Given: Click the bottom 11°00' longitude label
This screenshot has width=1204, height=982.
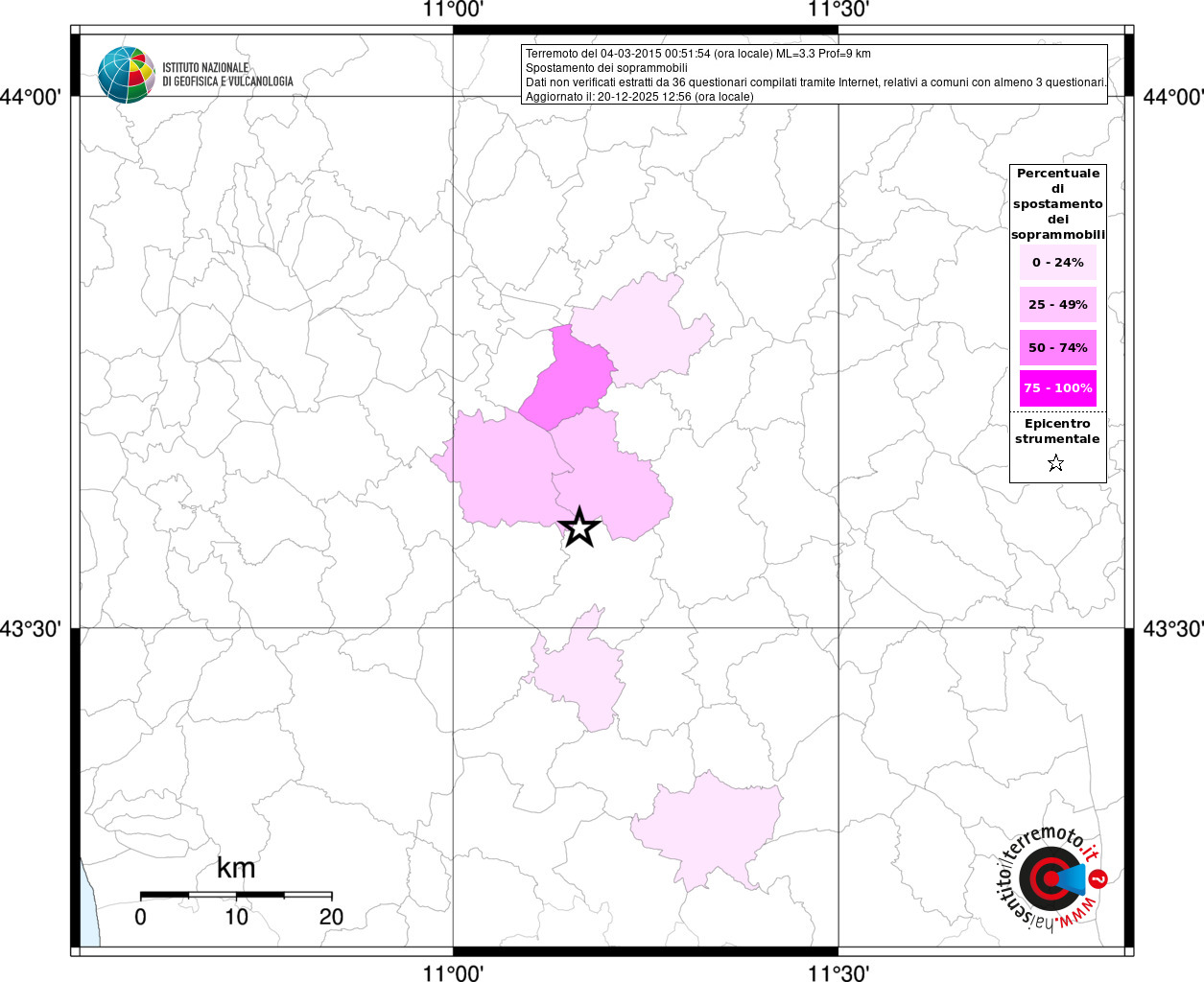Looking at the screenshot, I should [x=453, y=972].
